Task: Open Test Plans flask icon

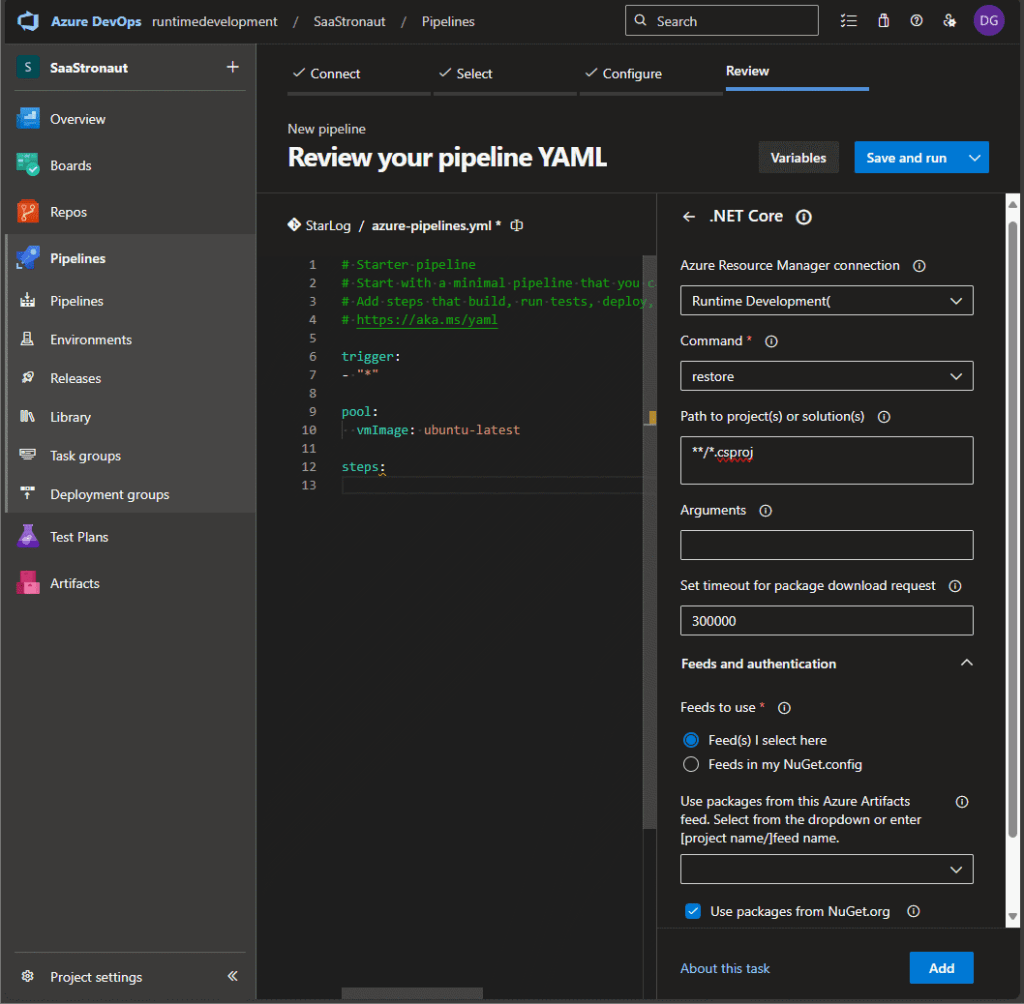Action: click(x=28, y=537)
